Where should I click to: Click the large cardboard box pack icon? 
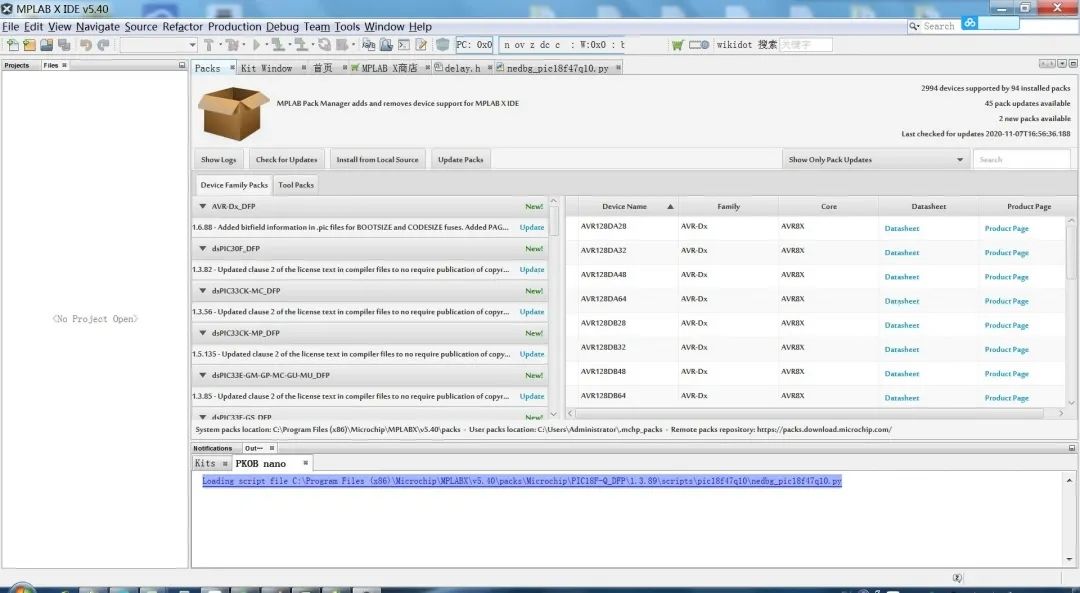click(x=233, y=111)
